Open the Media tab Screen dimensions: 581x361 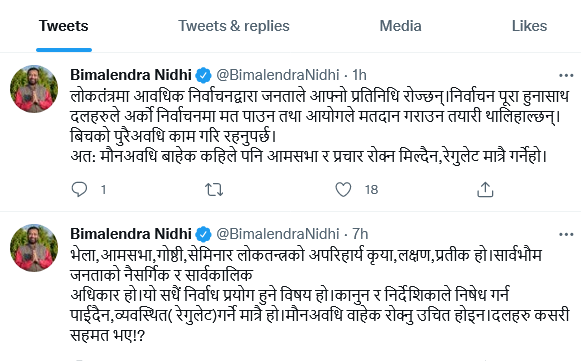[x=400, y=26]
